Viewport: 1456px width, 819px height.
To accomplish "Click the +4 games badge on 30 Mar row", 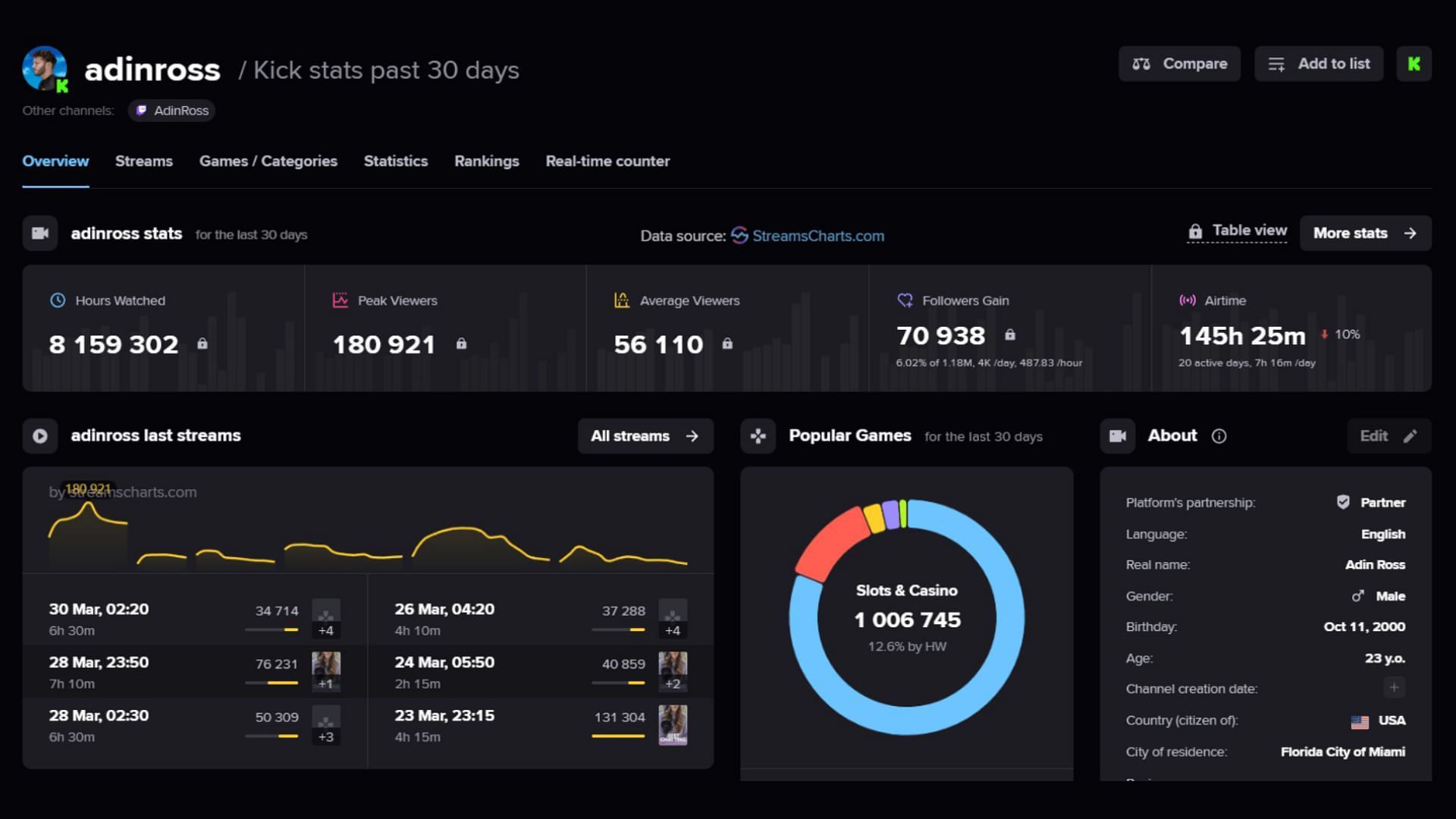I will coord(326,630).
